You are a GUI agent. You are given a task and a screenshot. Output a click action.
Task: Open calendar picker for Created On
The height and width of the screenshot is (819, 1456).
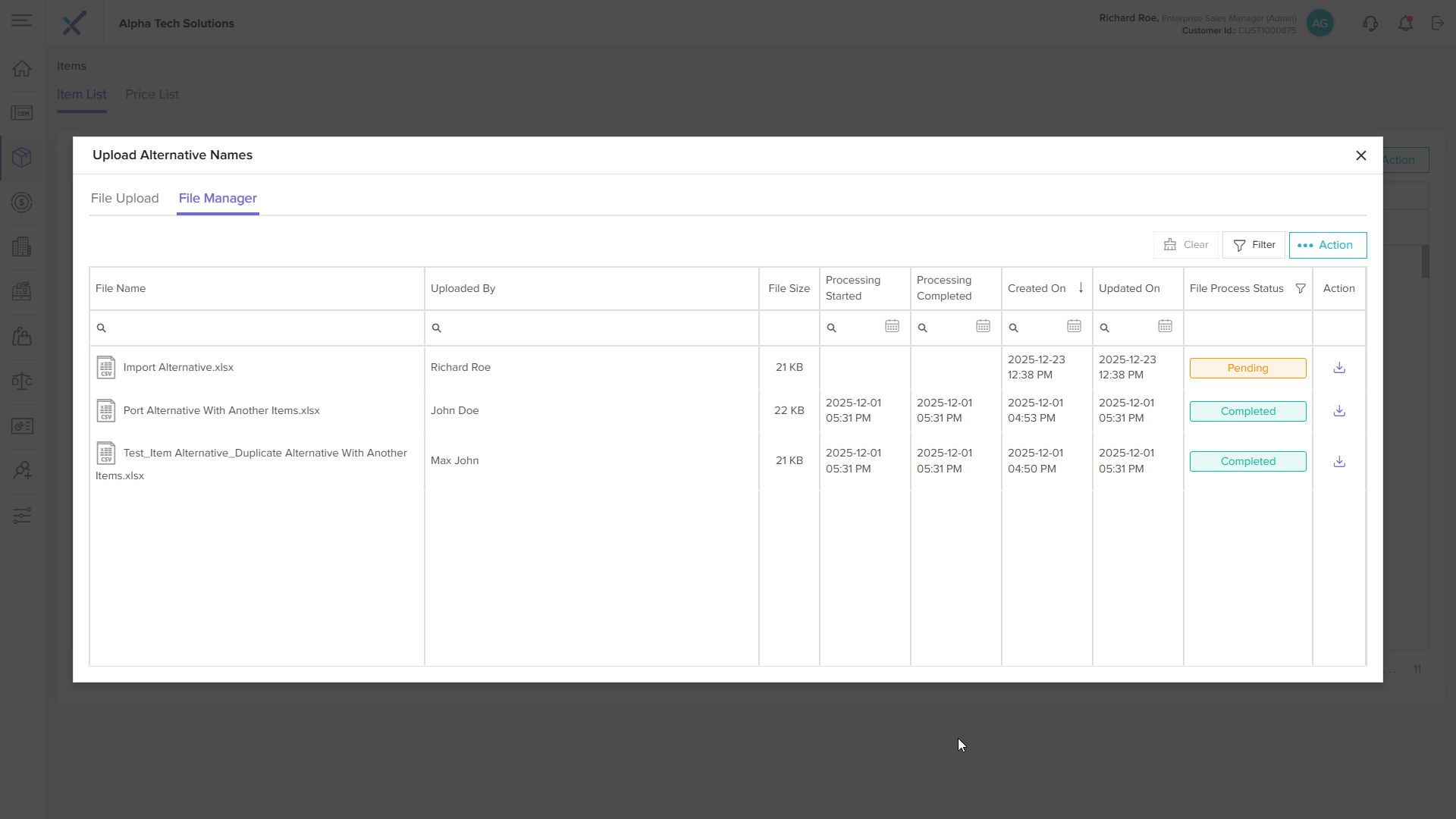(x=1074, y=326)
